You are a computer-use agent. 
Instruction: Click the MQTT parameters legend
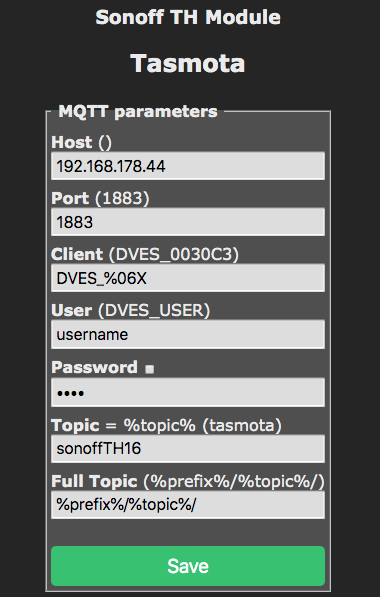point(138,112)
